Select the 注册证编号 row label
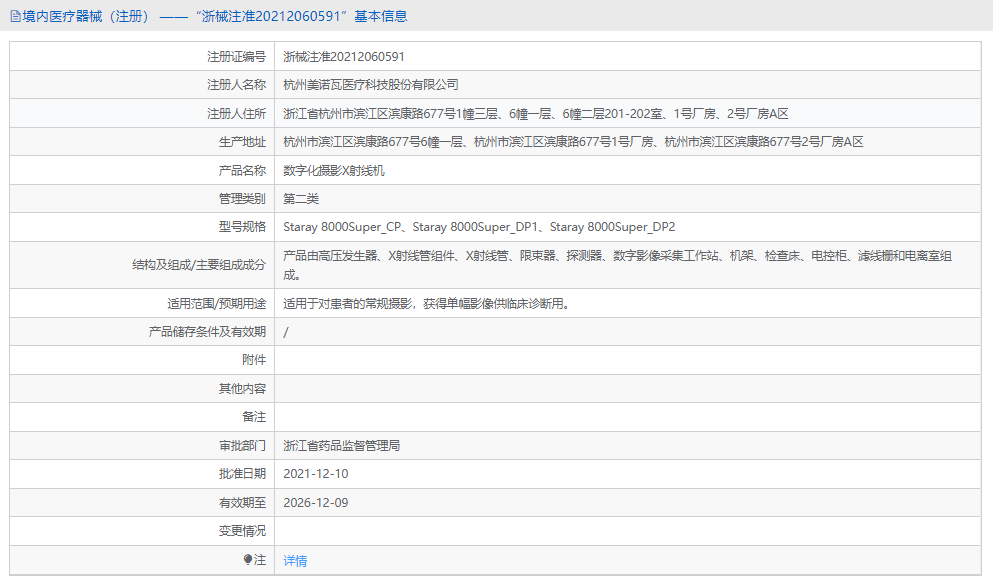Screen dimensions: 993x583 tap(240, 56)
